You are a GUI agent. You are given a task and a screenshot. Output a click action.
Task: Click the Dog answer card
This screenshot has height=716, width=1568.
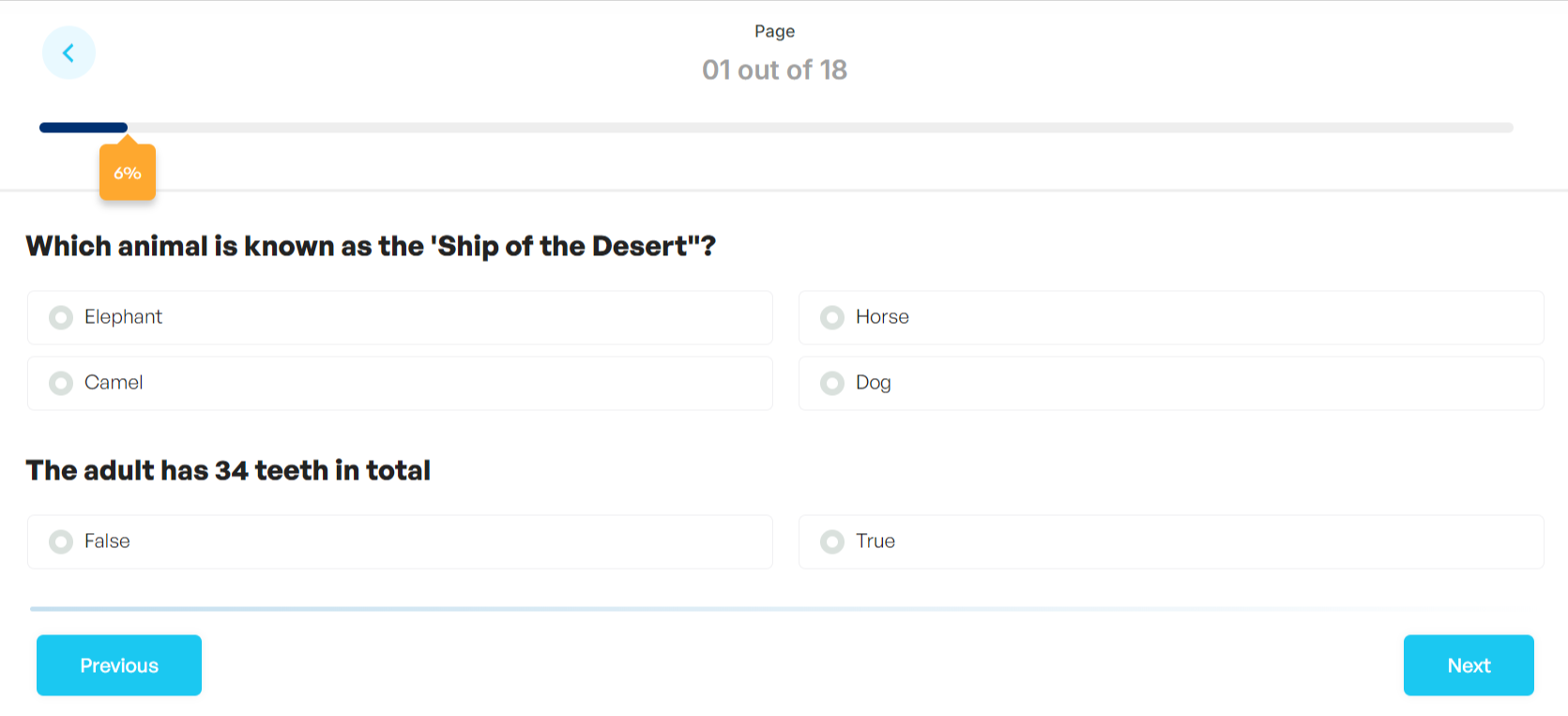pos(1170,383)
